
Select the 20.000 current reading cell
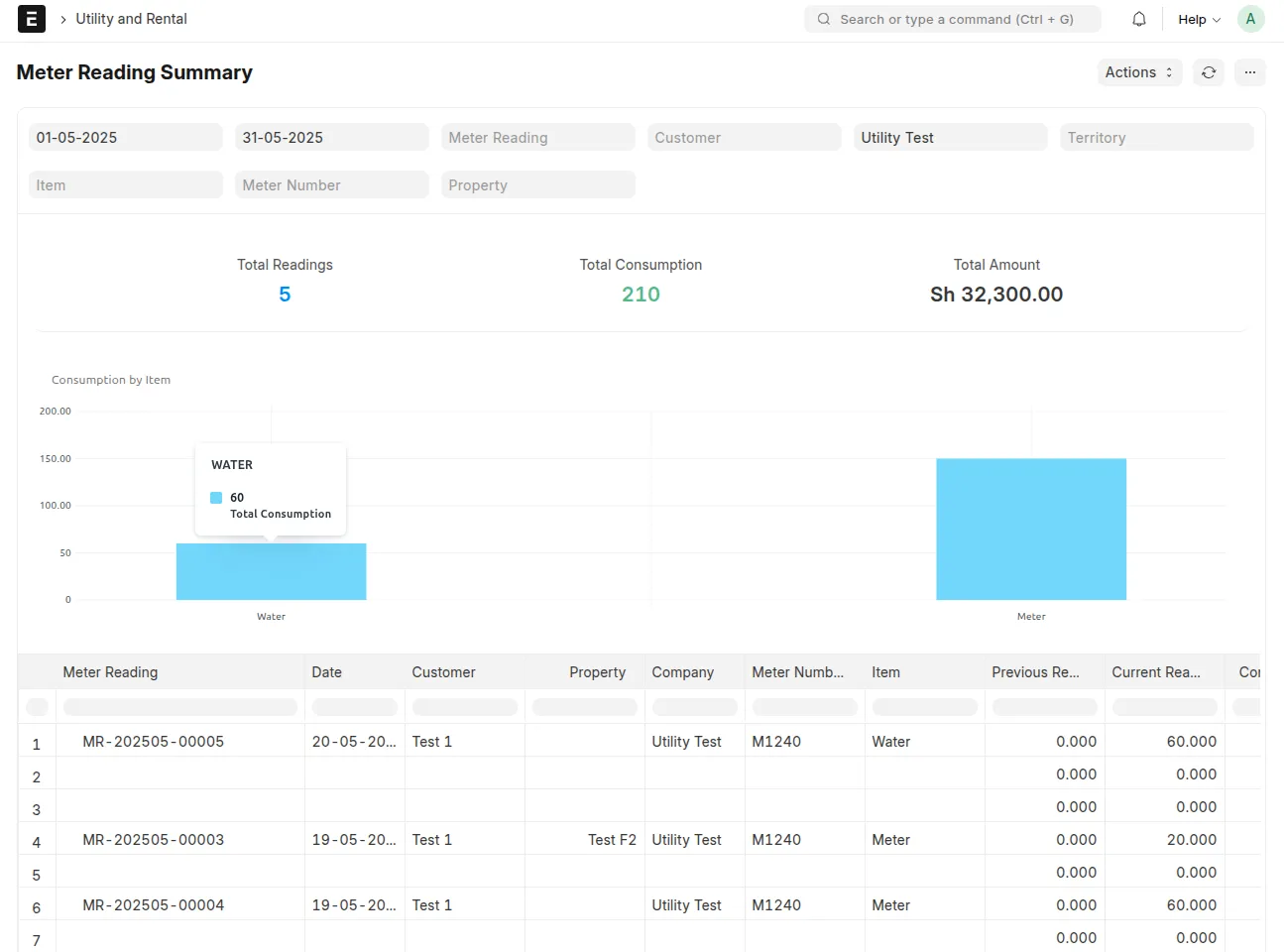coord(1164,840)
